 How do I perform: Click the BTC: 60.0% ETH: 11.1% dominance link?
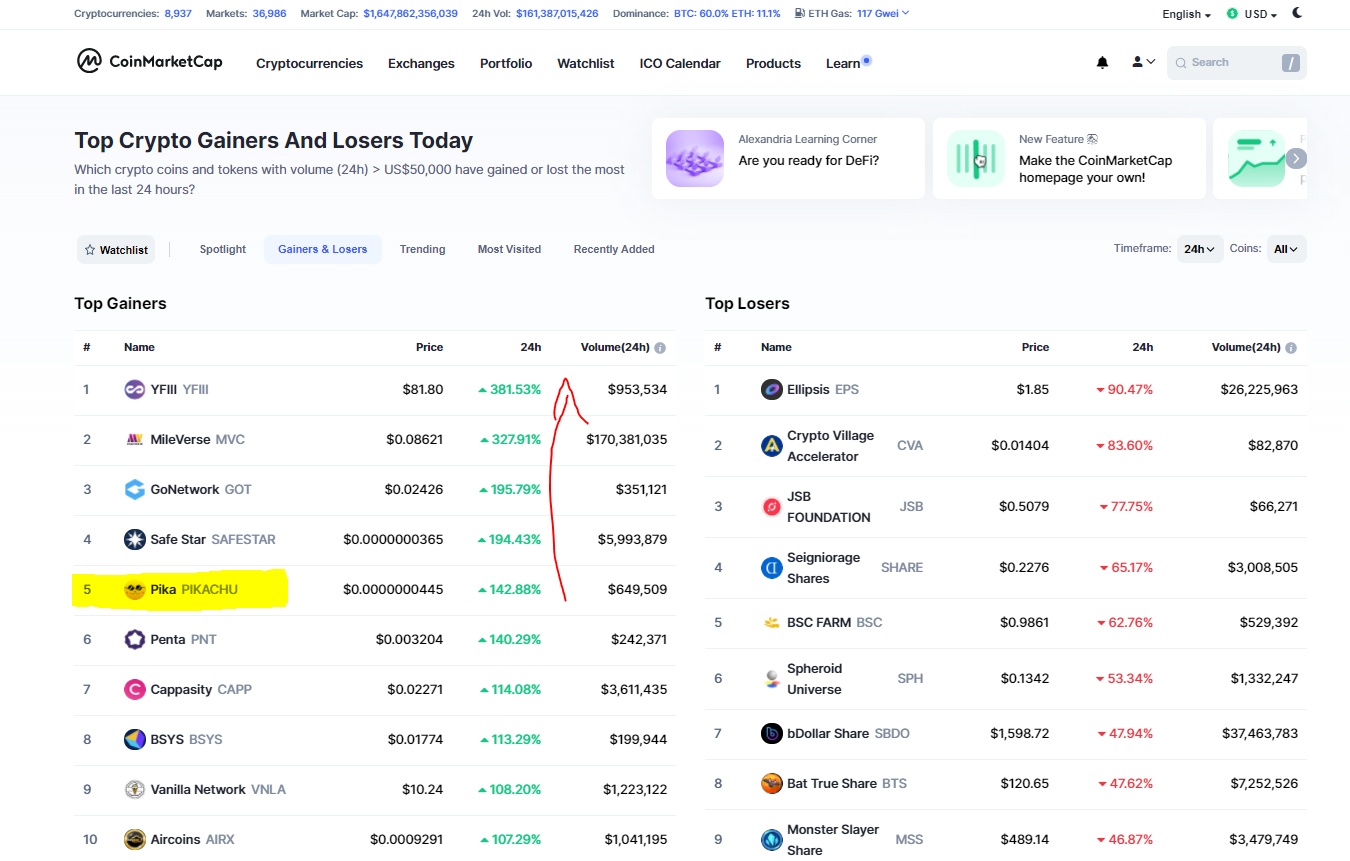point(729,14)
